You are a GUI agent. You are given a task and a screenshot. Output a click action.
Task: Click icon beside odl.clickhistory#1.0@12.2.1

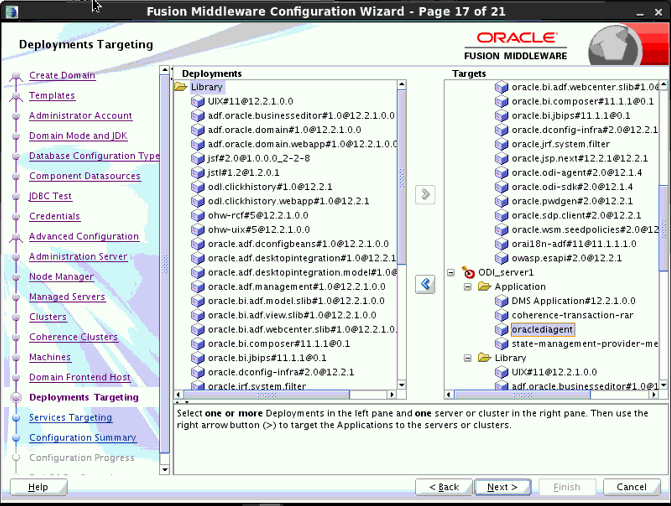pos(198,187)
